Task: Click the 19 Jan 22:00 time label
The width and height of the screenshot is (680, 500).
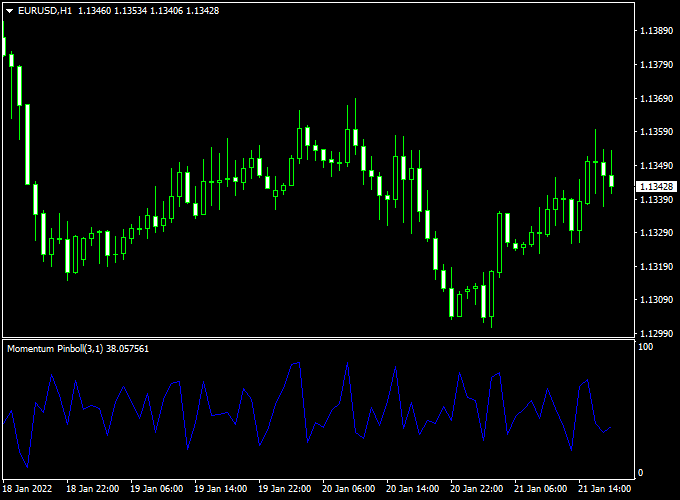Action: pos(284,489)
